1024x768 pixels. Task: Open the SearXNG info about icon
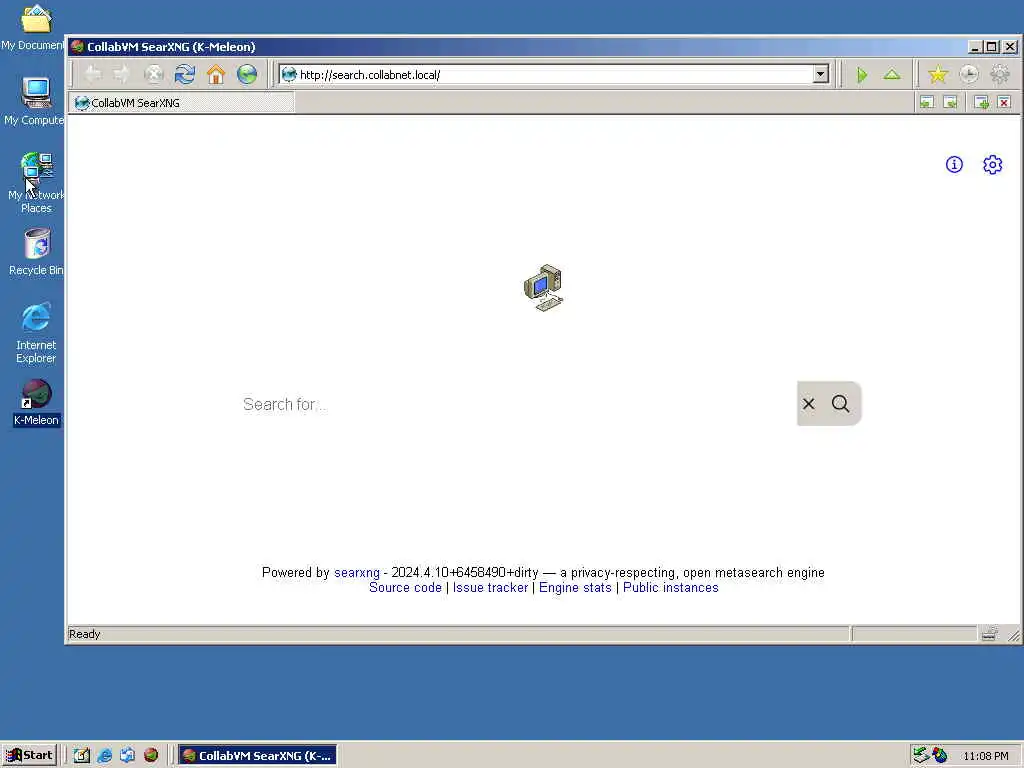tap(954, 165)
